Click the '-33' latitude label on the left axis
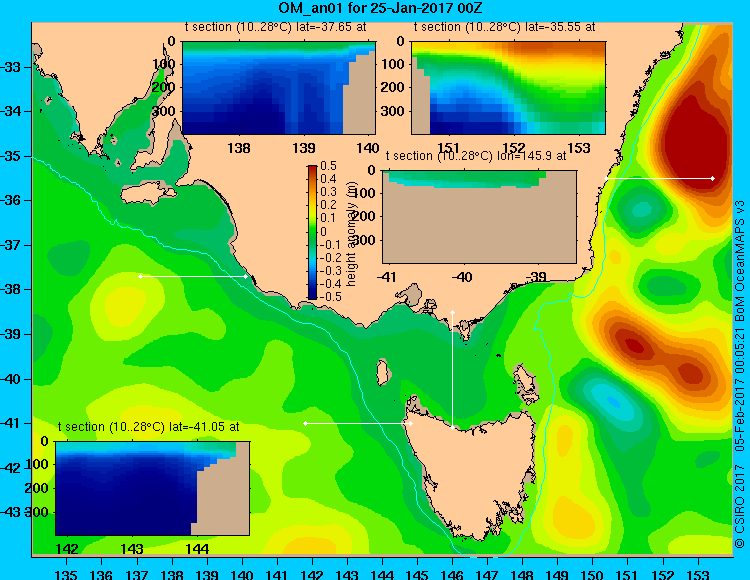Screen dimensions: 750x580 click(10, 66)
